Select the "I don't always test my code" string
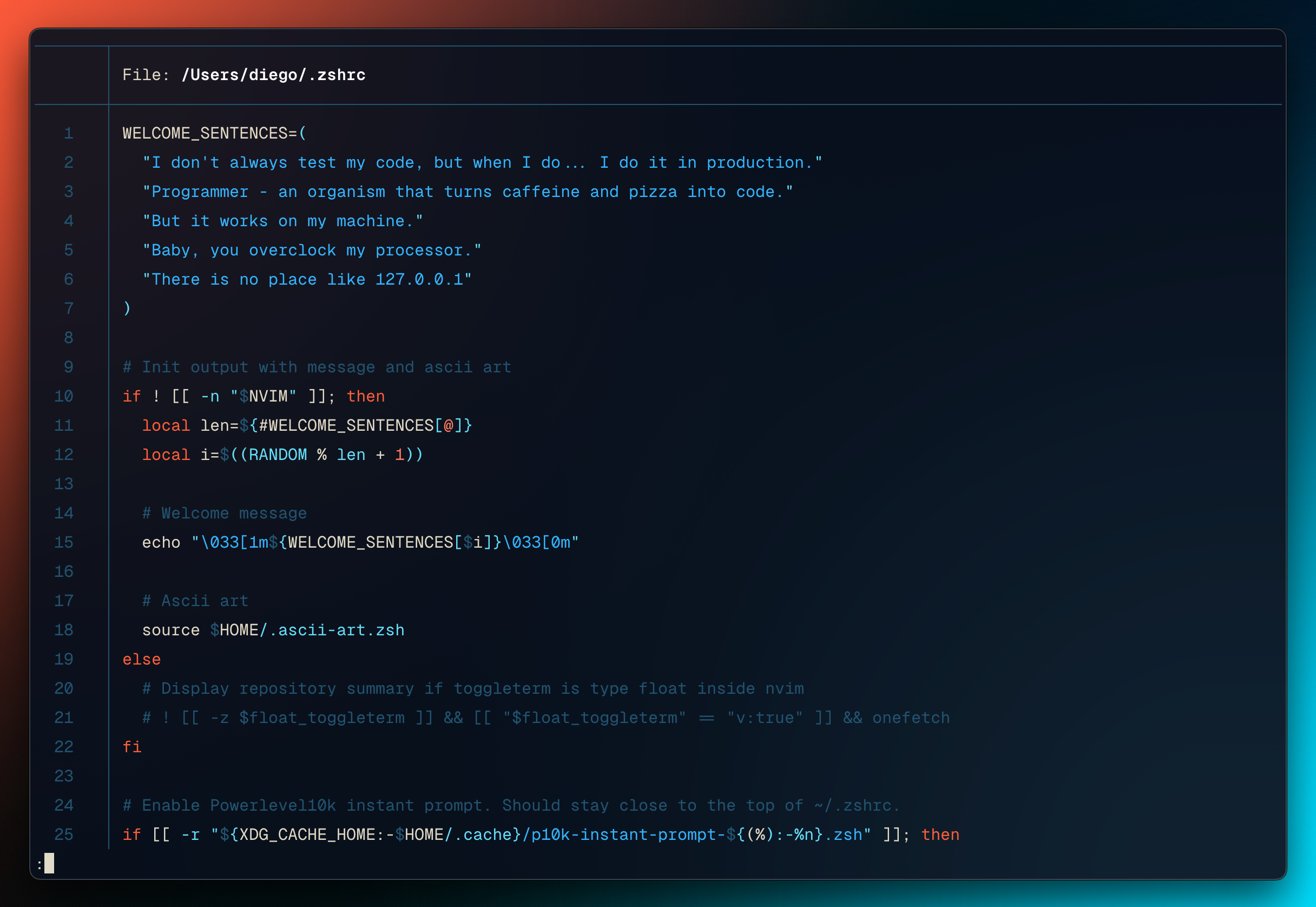 click(x=483, y=162)
